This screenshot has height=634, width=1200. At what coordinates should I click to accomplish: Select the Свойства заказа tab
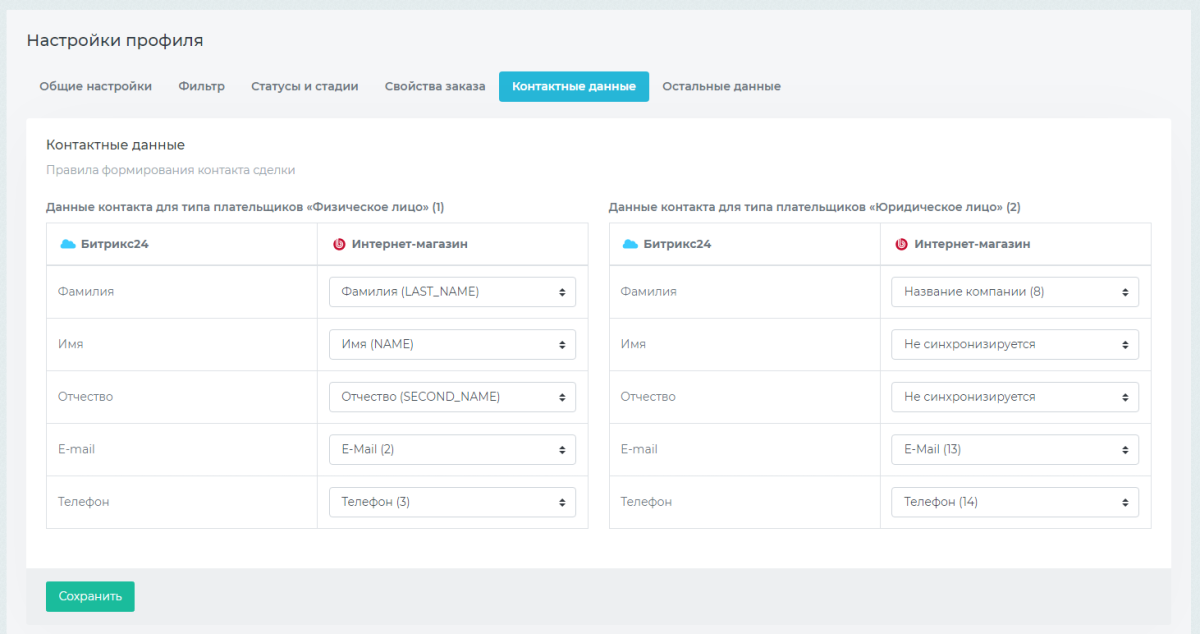pyautogui.click(x=435, y=87)
